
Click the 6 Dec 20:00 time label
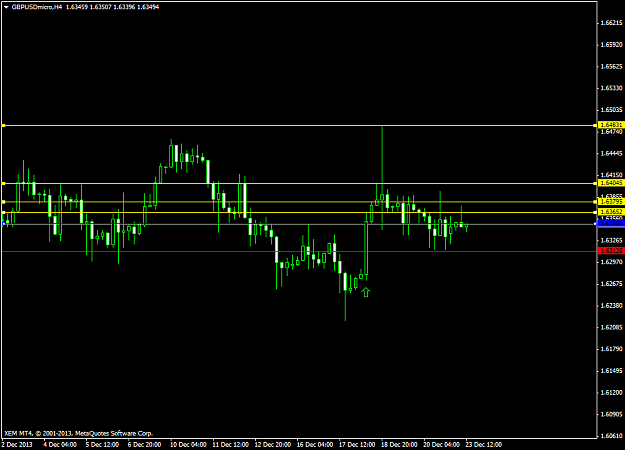click(144, 444)
